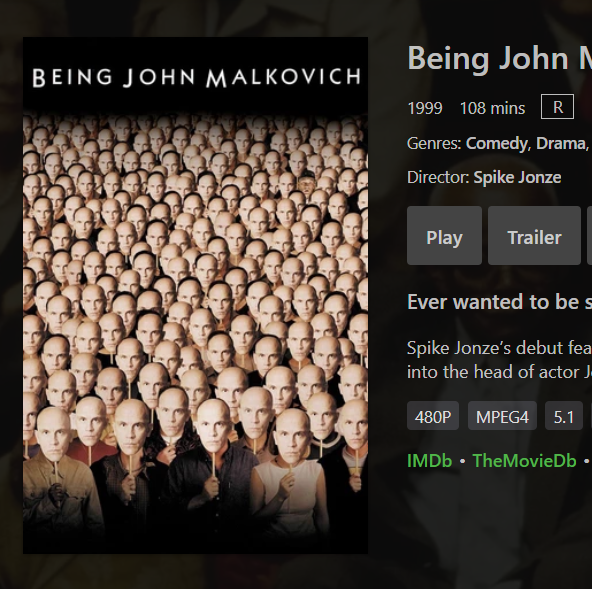
Task: Click the 5.1 audio channel badge
Action: point(564,416)
